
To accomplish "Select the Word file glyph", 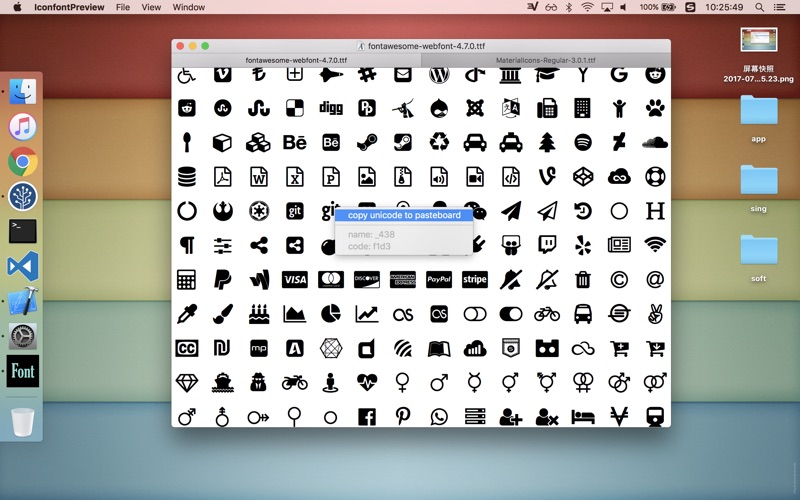I will click(x=259, y=177).
